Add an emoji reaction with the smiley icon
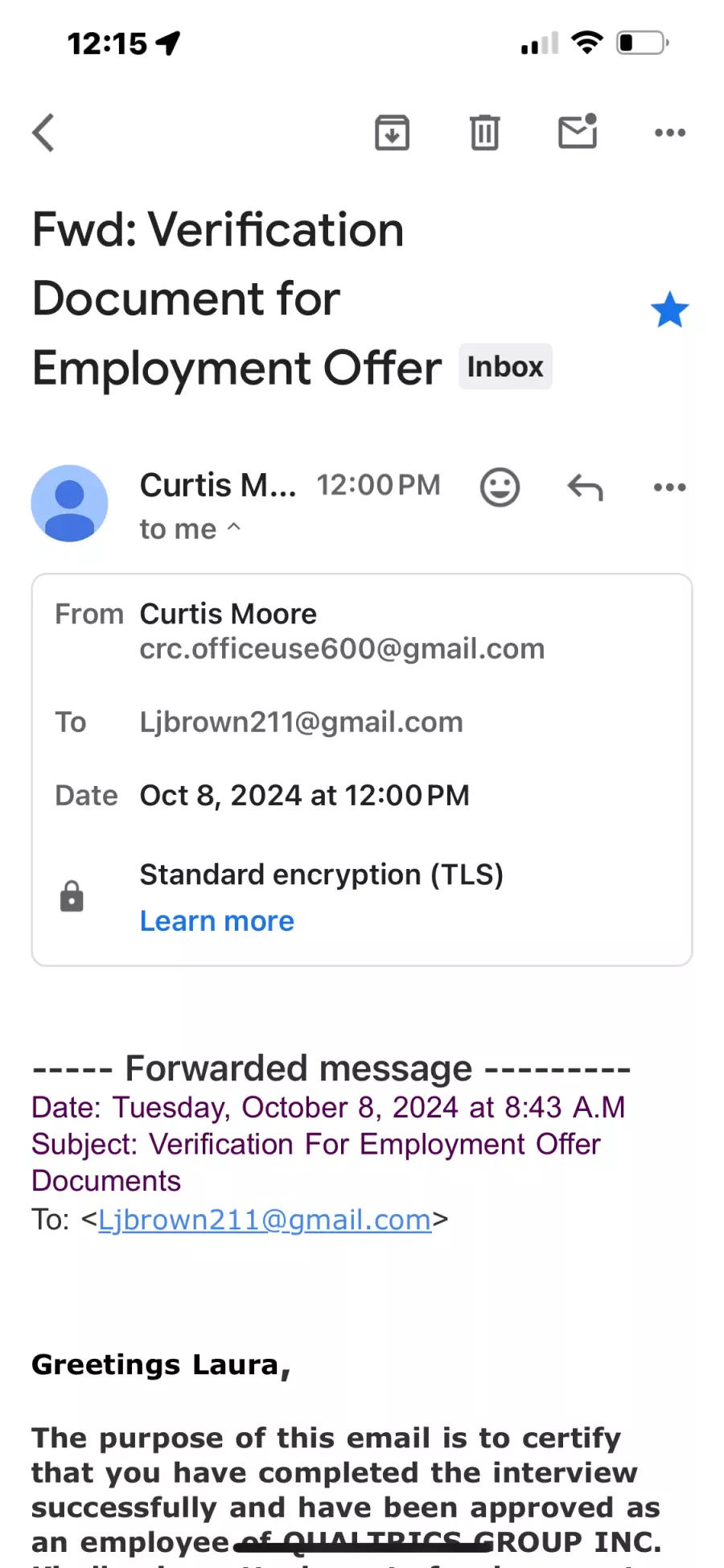 pyautogui.click(x=500, y=487)
